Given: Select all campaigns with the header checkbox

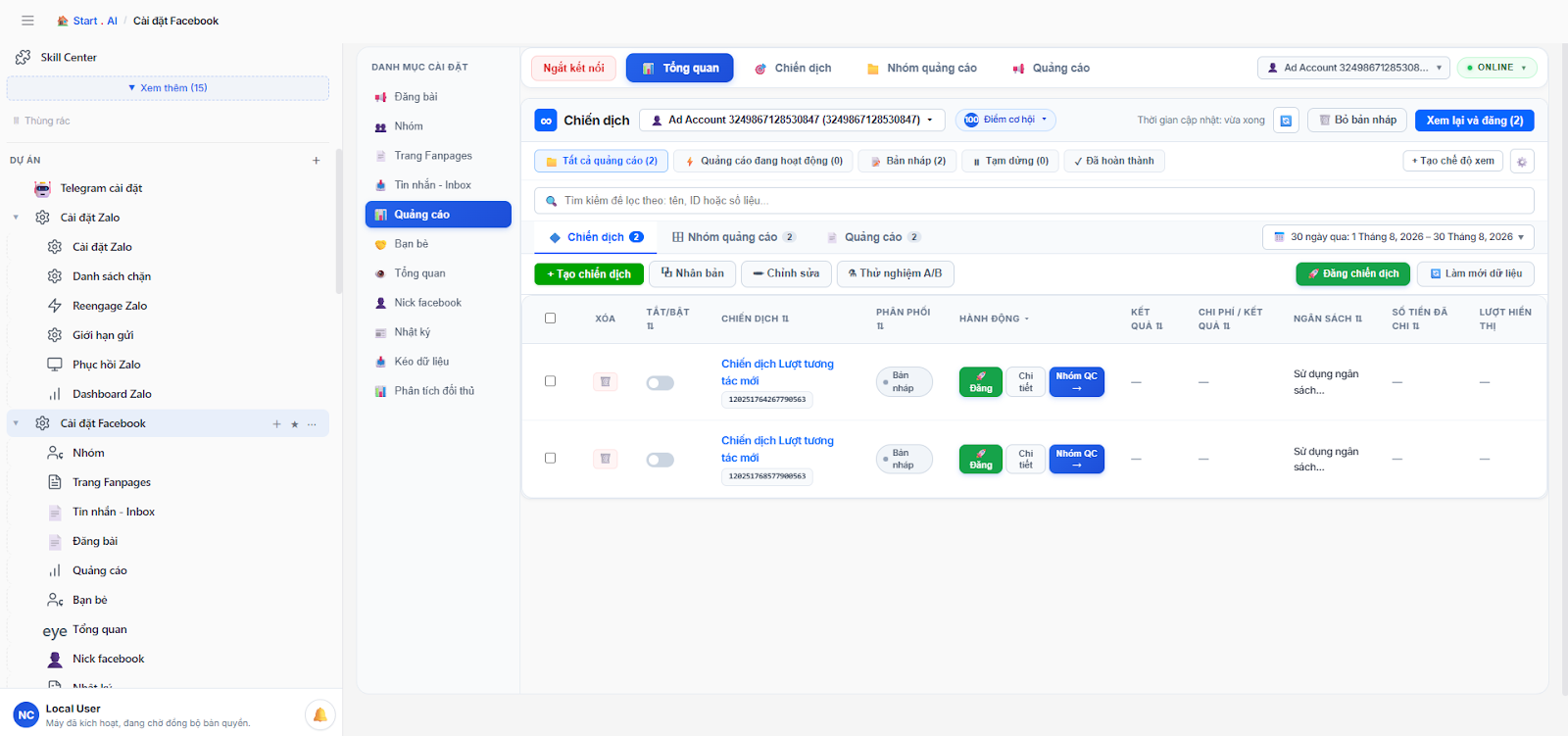Looking at the screenshot, I should coord(550,319).
